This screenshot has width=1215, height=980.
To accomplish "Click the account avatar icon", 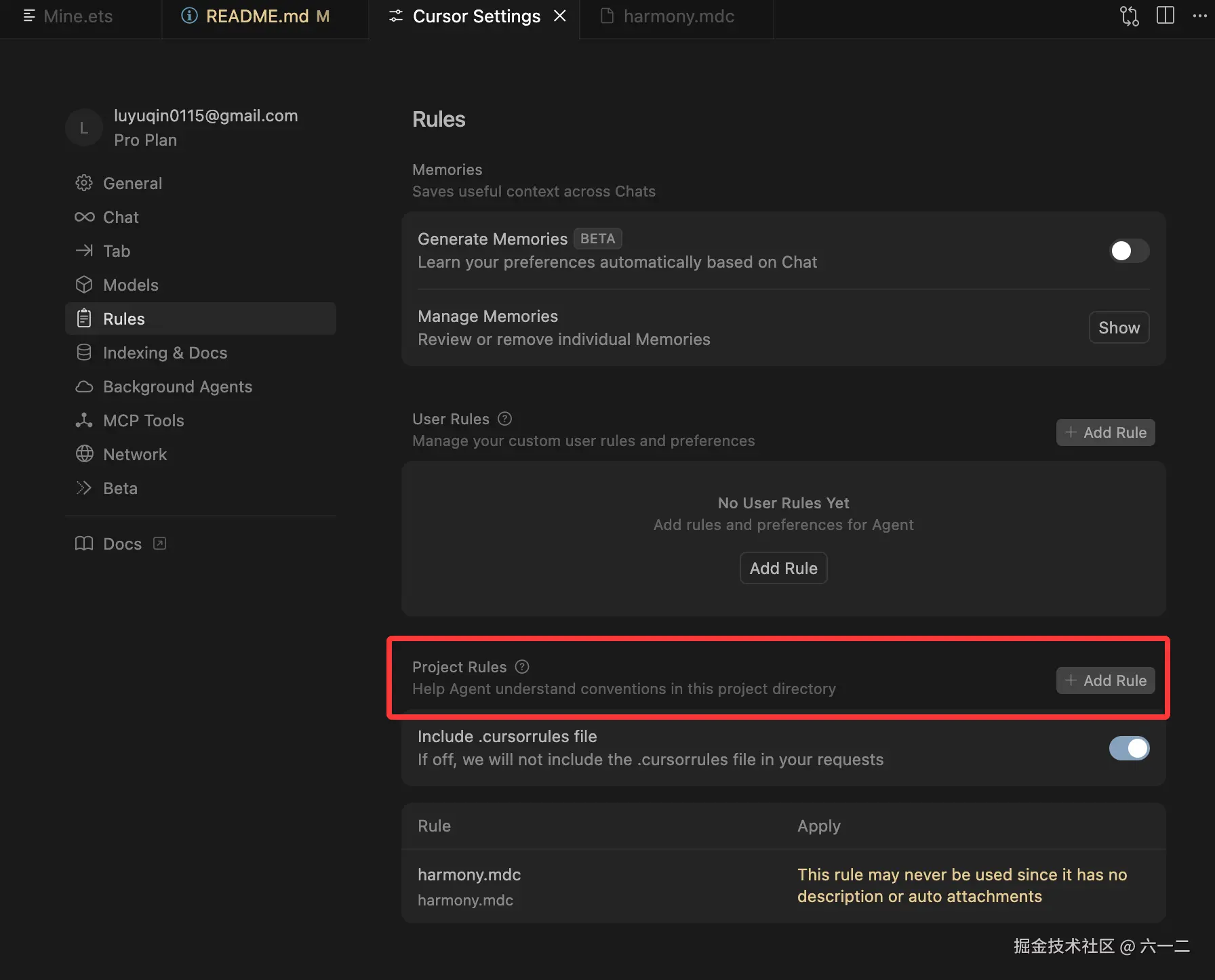I will [x=84, y=127].
